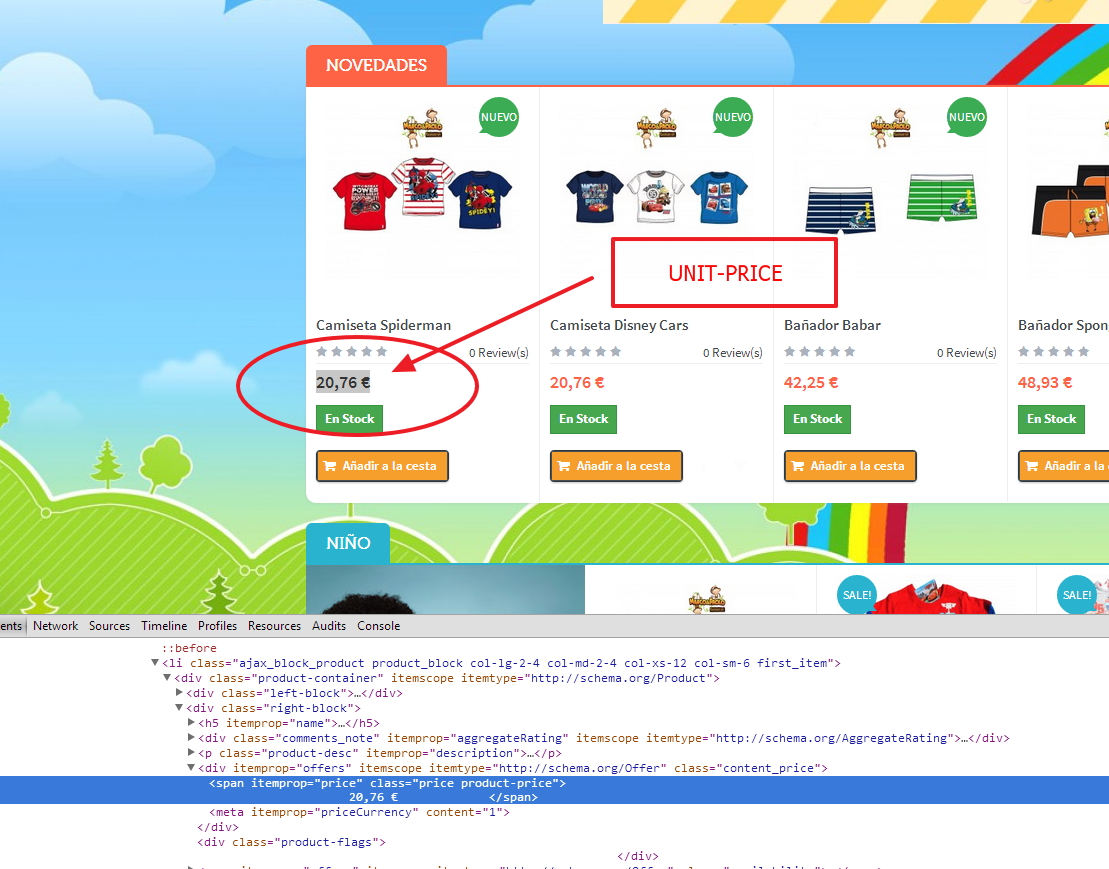Open the Disney Cars t-shirts image

pos(656,197)
